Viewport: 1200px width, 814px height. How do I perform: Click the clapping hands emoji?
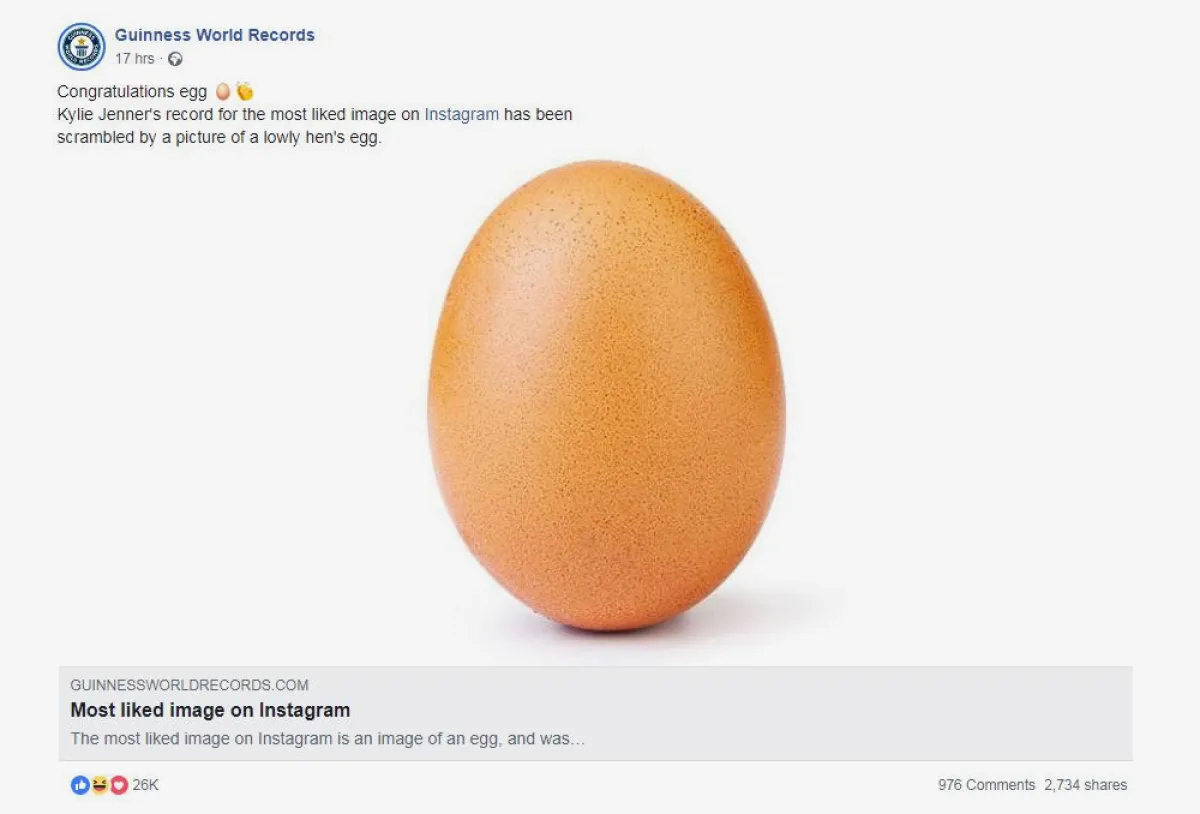244,91
